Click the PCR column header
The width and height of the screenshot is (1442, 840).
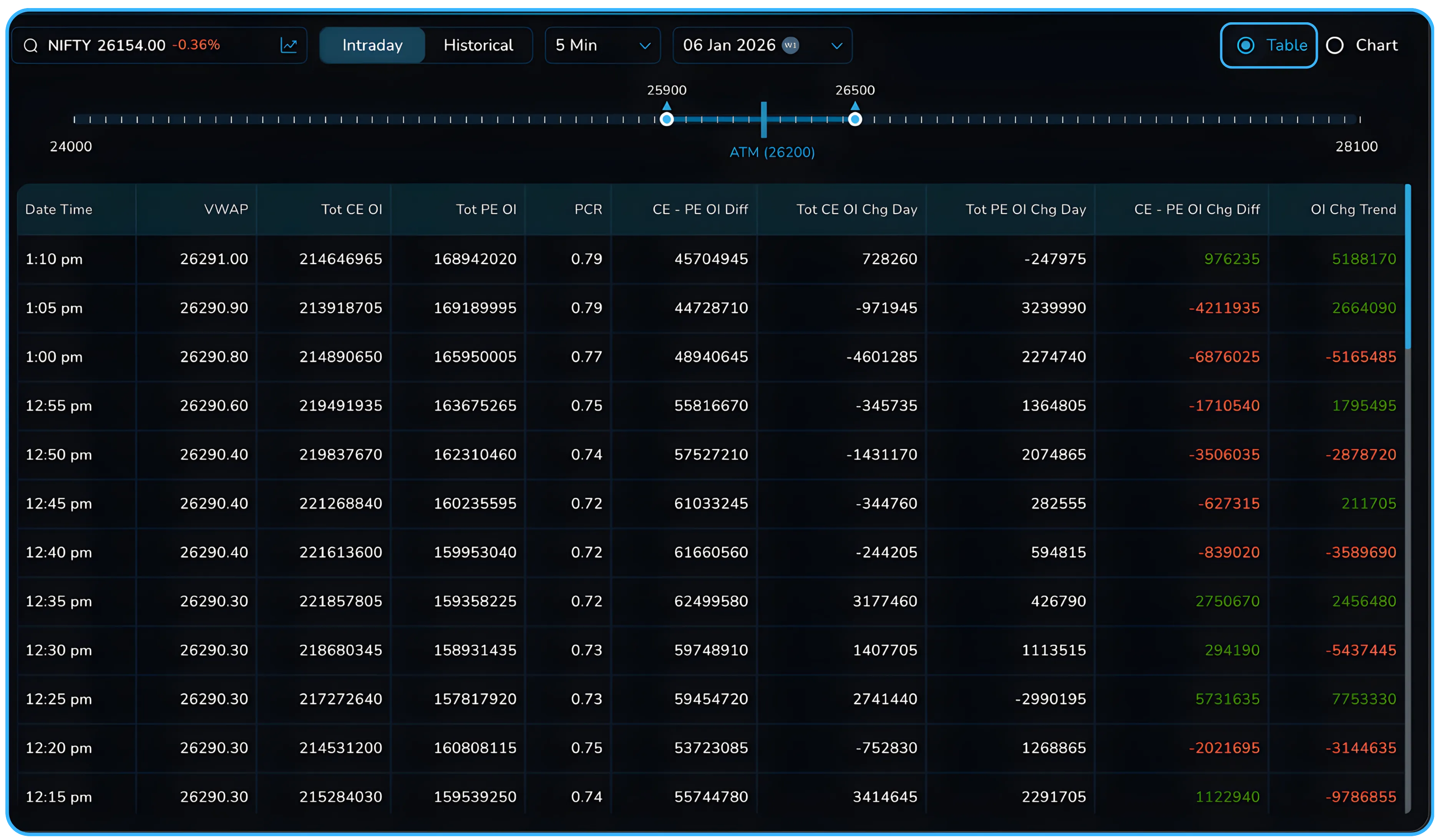click(x=588, y=209)
